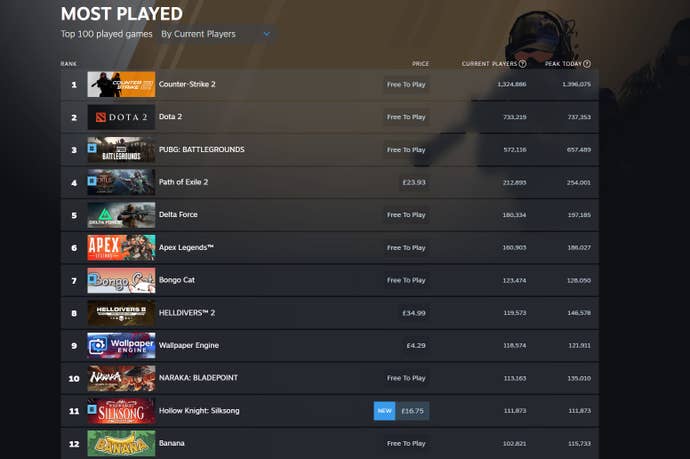Click the Current Players help icon
Viewport: 690px width, 459px height.
[x=522, y=64]
